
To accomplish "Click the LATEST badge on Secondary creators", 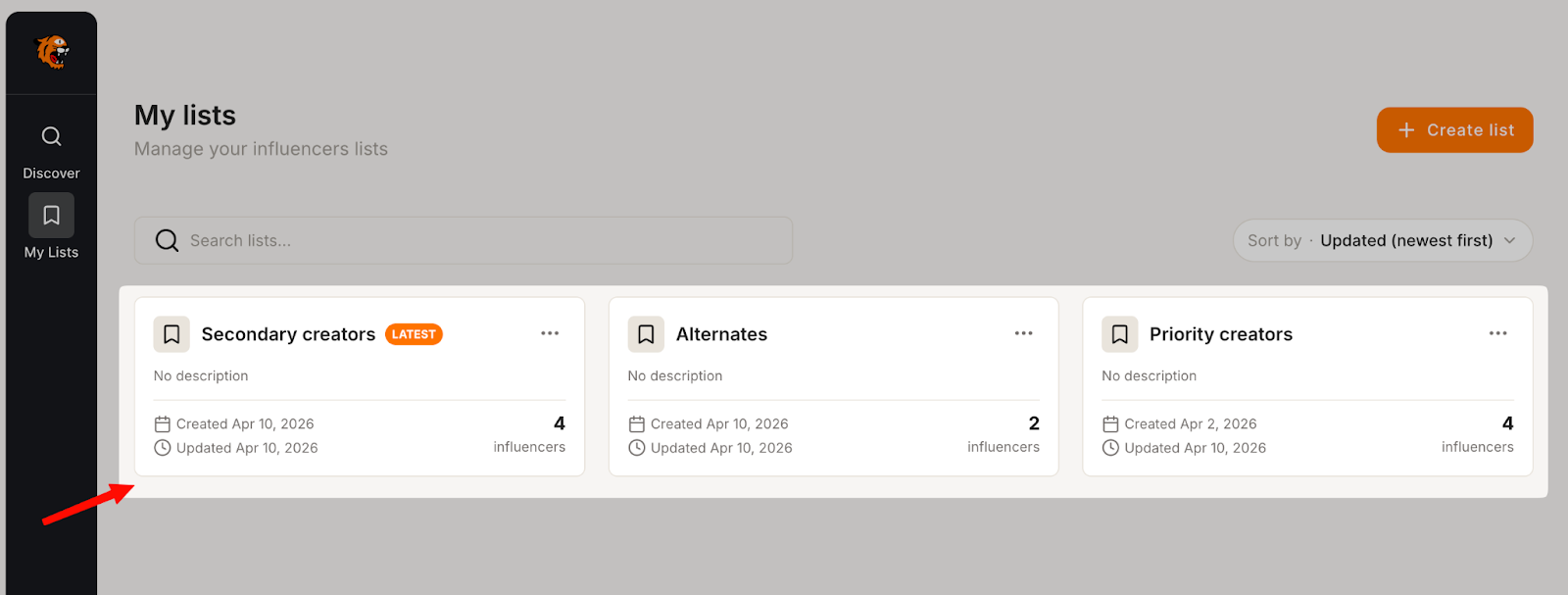I will (x=414, y=334).
